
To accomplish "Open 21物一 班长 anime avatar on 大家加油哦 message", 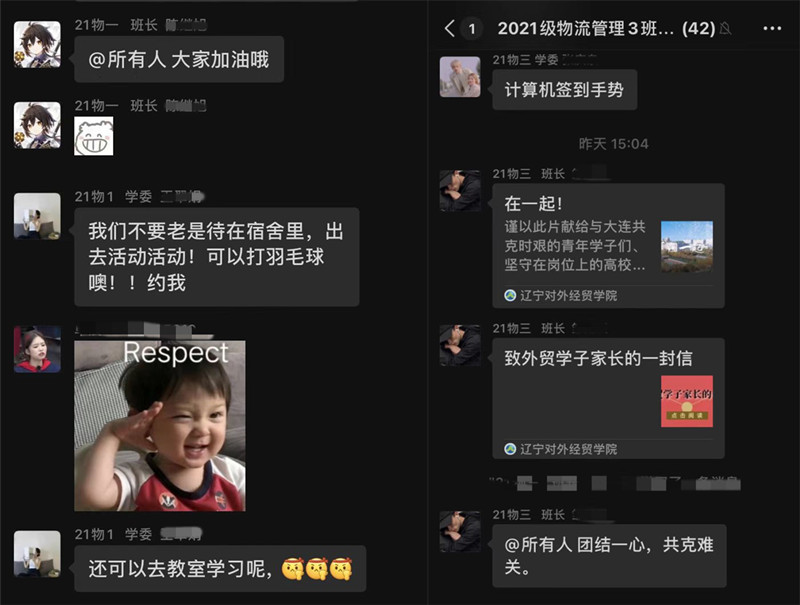I will (37, 44).
